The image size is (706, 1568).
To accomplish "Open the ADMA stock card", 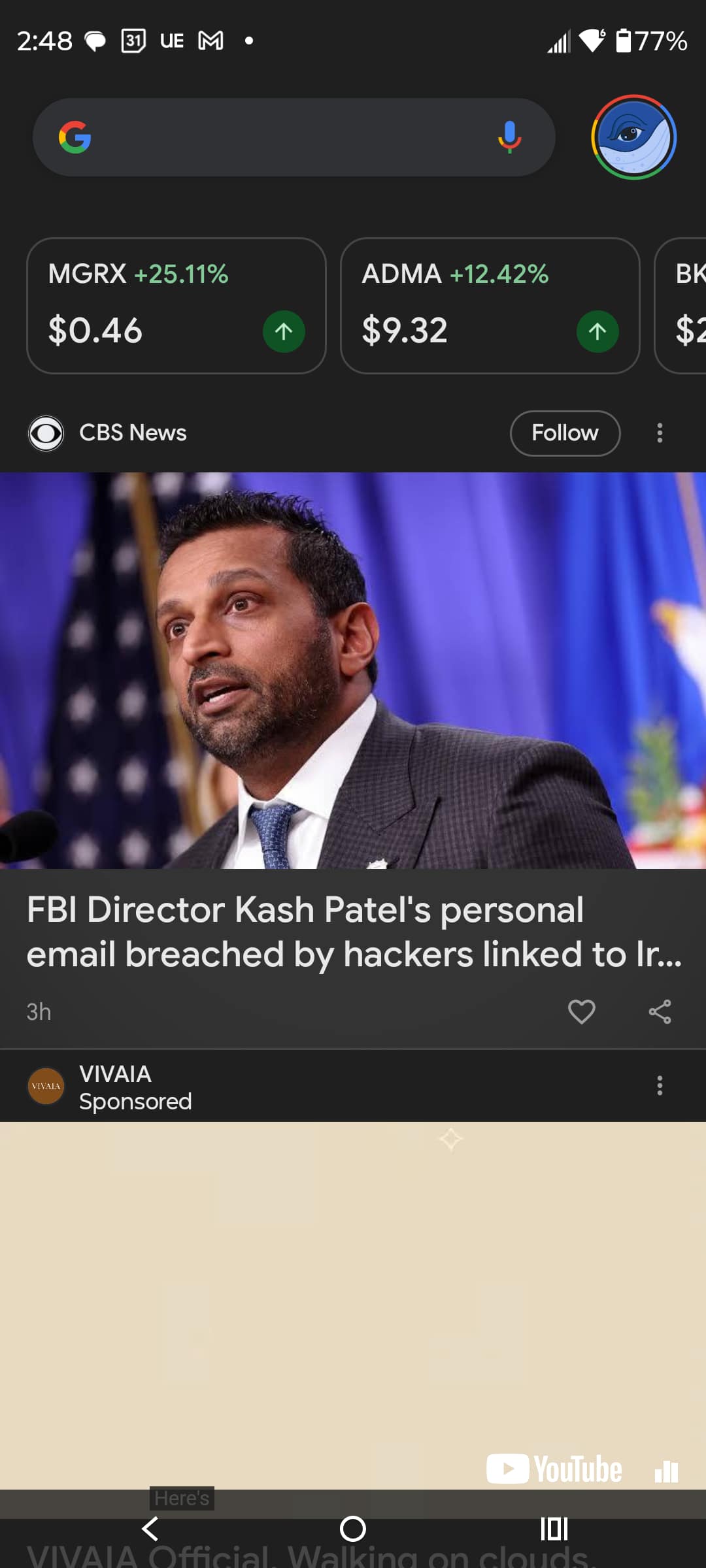I will (x=490, y=305).
